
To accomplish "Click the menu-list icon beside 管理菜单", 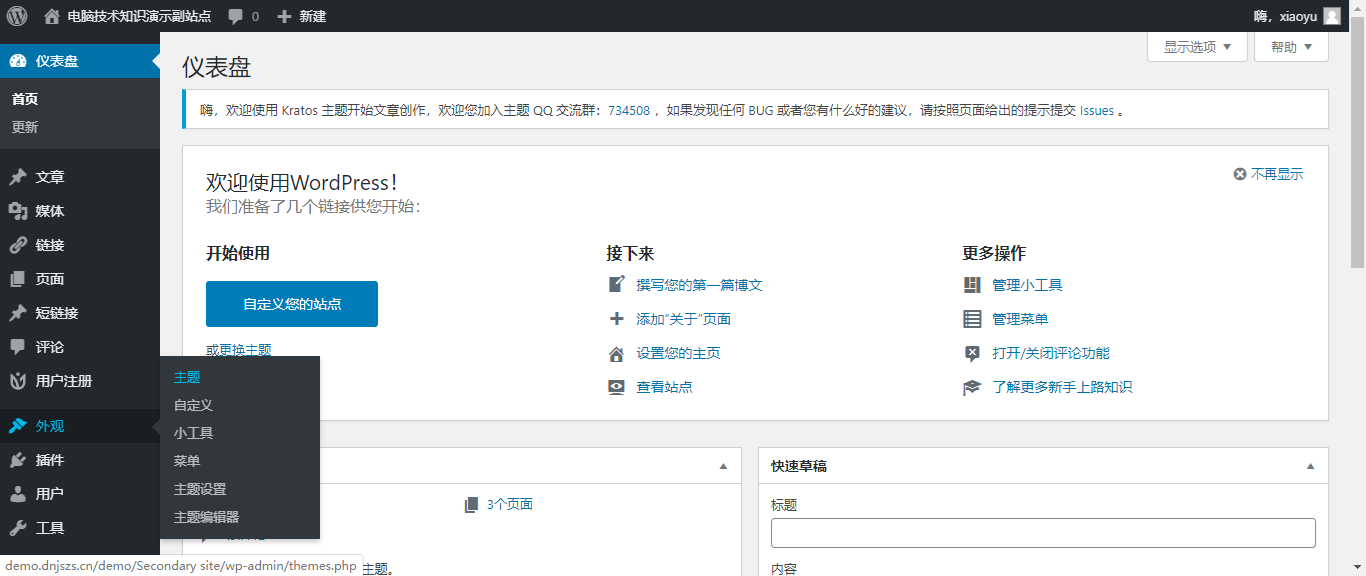I will click(972, 319).
